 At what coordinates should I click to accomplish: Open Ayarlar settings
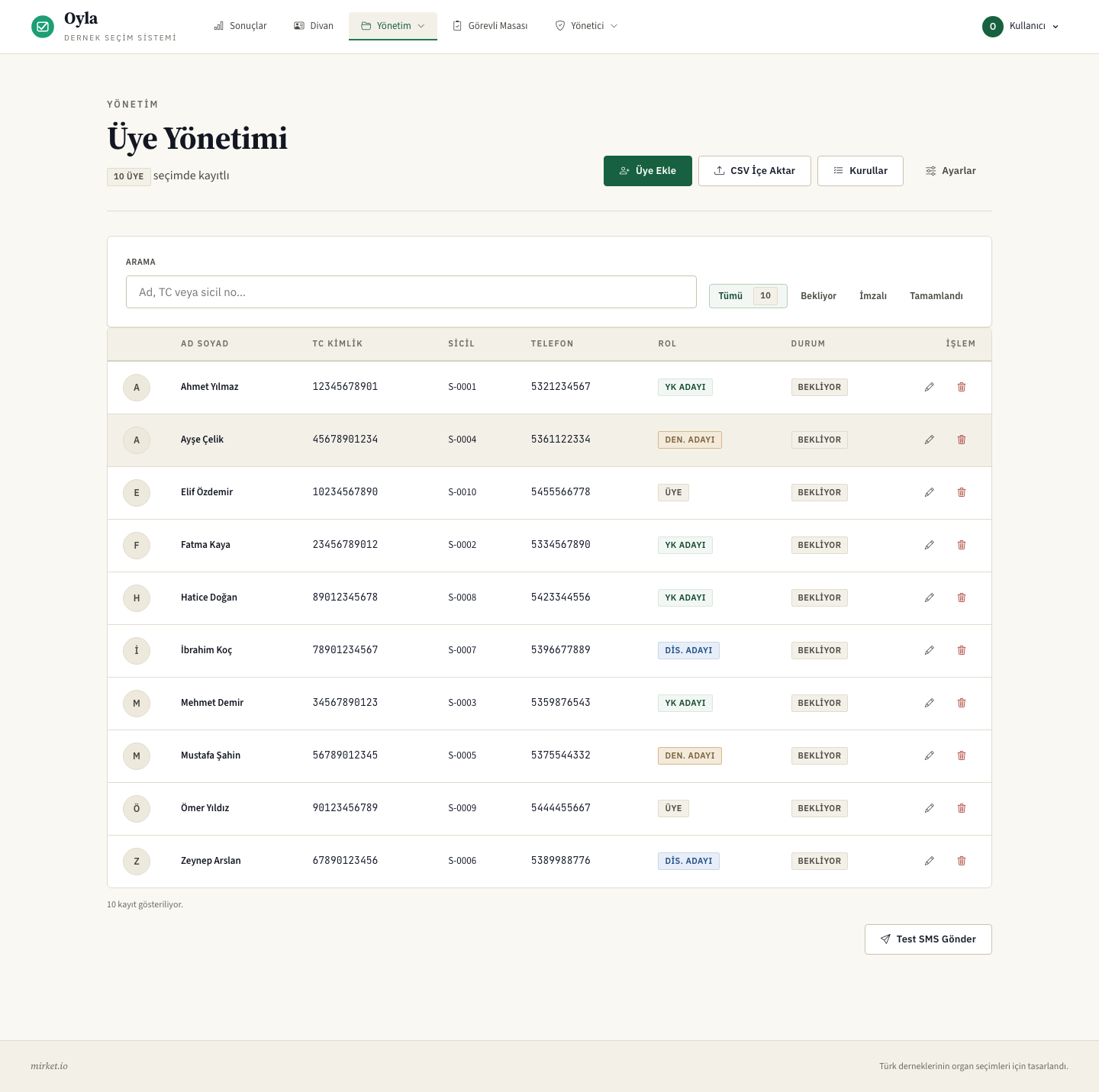click(x=951, y=171)
